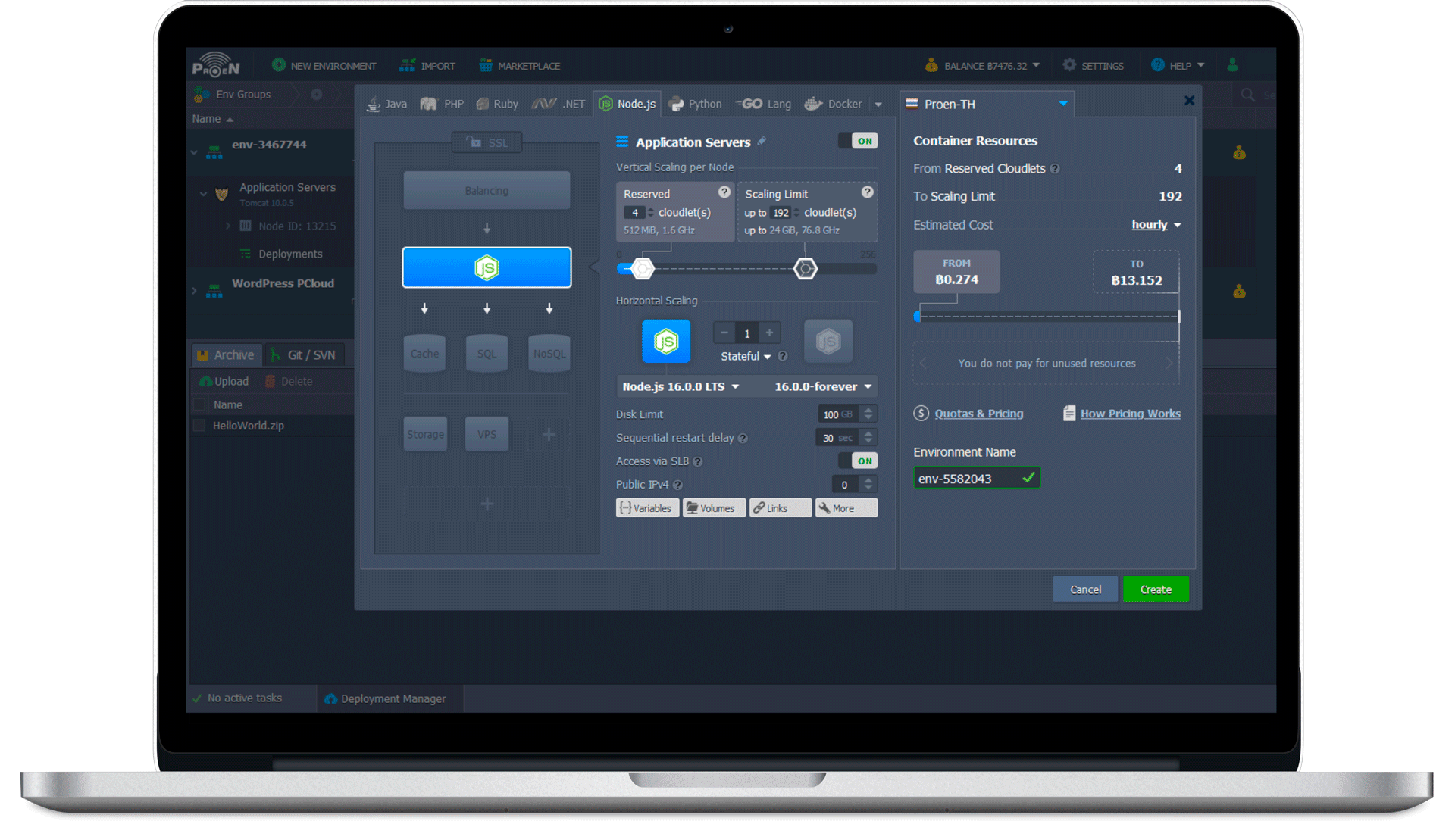Open the Marketplace

(x=520, y=66)
